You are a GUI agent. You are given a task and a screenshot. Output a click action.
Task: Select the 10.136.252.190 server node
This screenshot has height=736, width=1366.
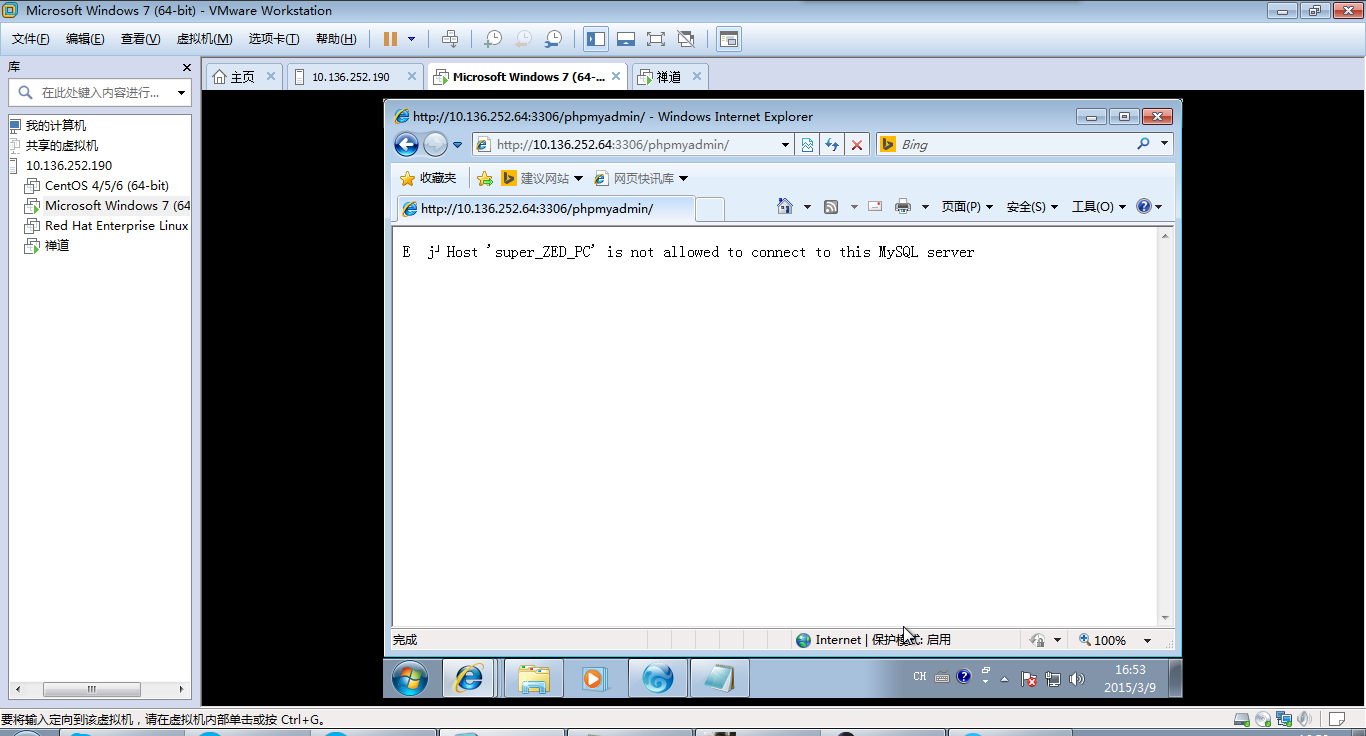pyautogui.click(x=68, y=166)
